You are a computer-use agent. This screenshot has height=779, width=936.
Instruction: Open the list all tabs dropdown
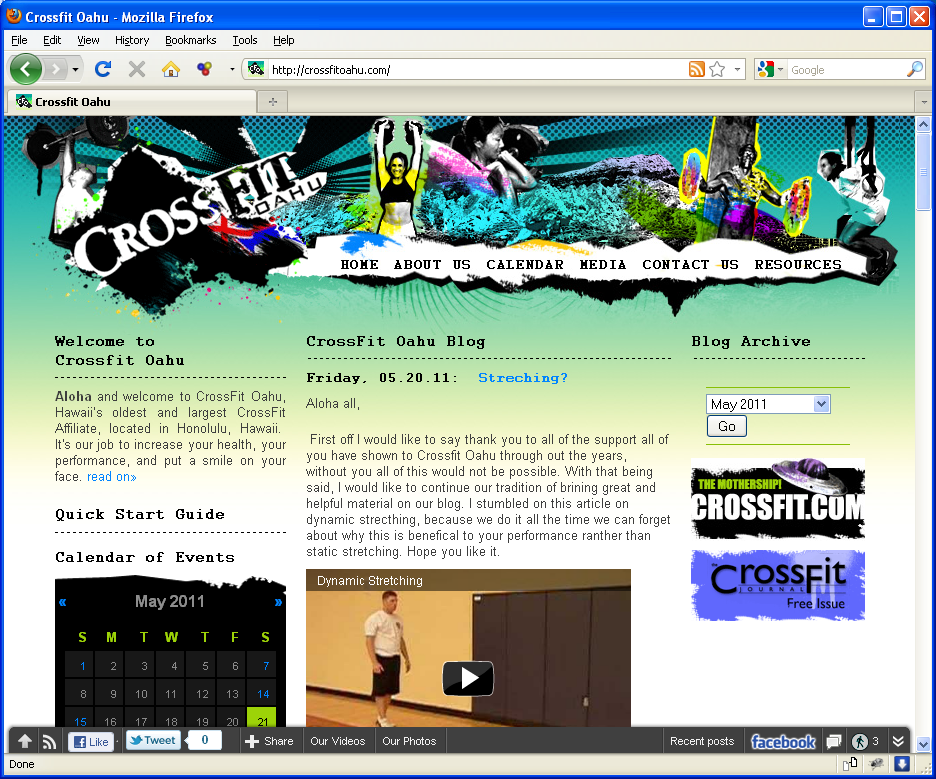[924, 101]
